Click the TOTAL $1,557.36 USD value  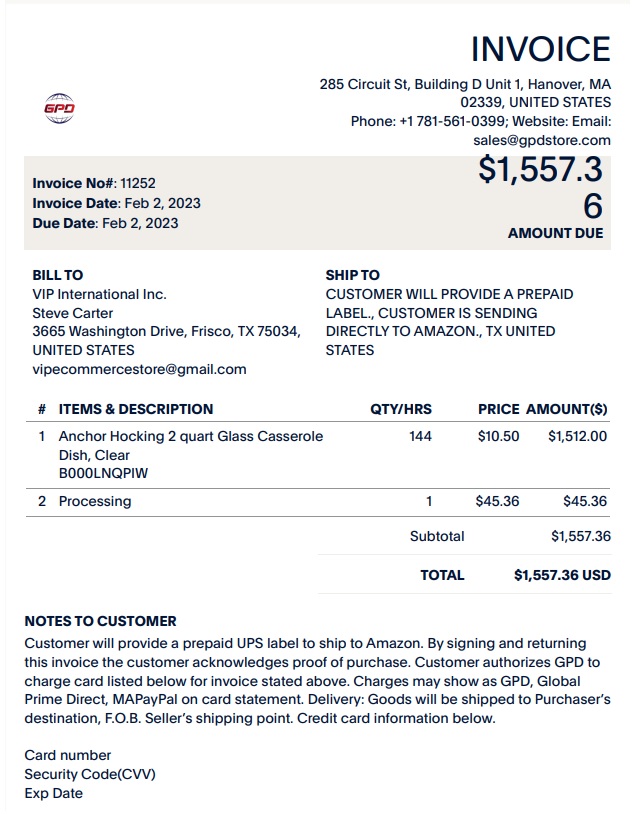coord(562,575)
